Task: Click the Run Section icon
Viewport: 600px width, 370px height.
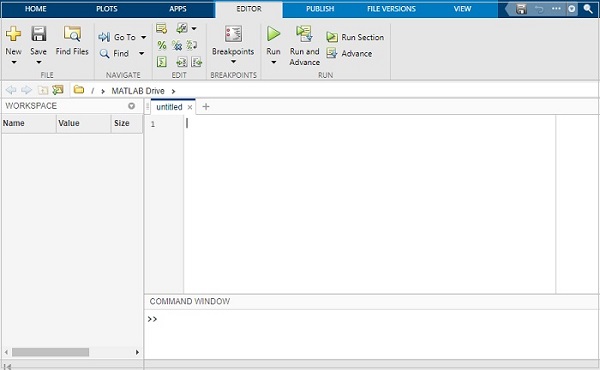Action: tap(332, 37)
